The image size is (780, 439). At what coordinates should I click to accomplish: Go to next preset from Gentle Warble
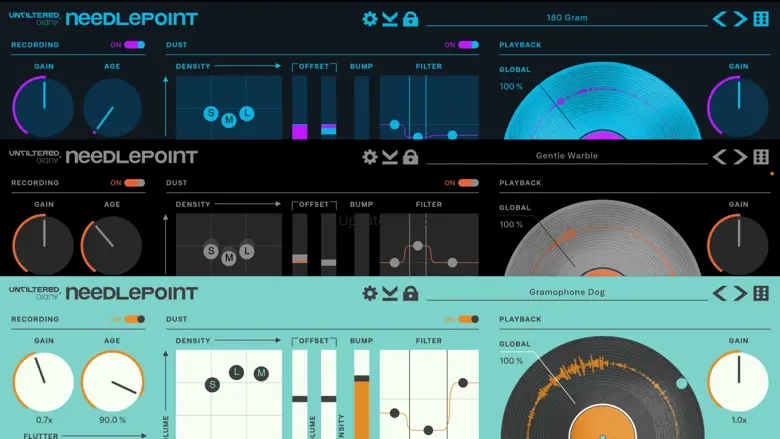pyautogui.click(x=740, y=157)
